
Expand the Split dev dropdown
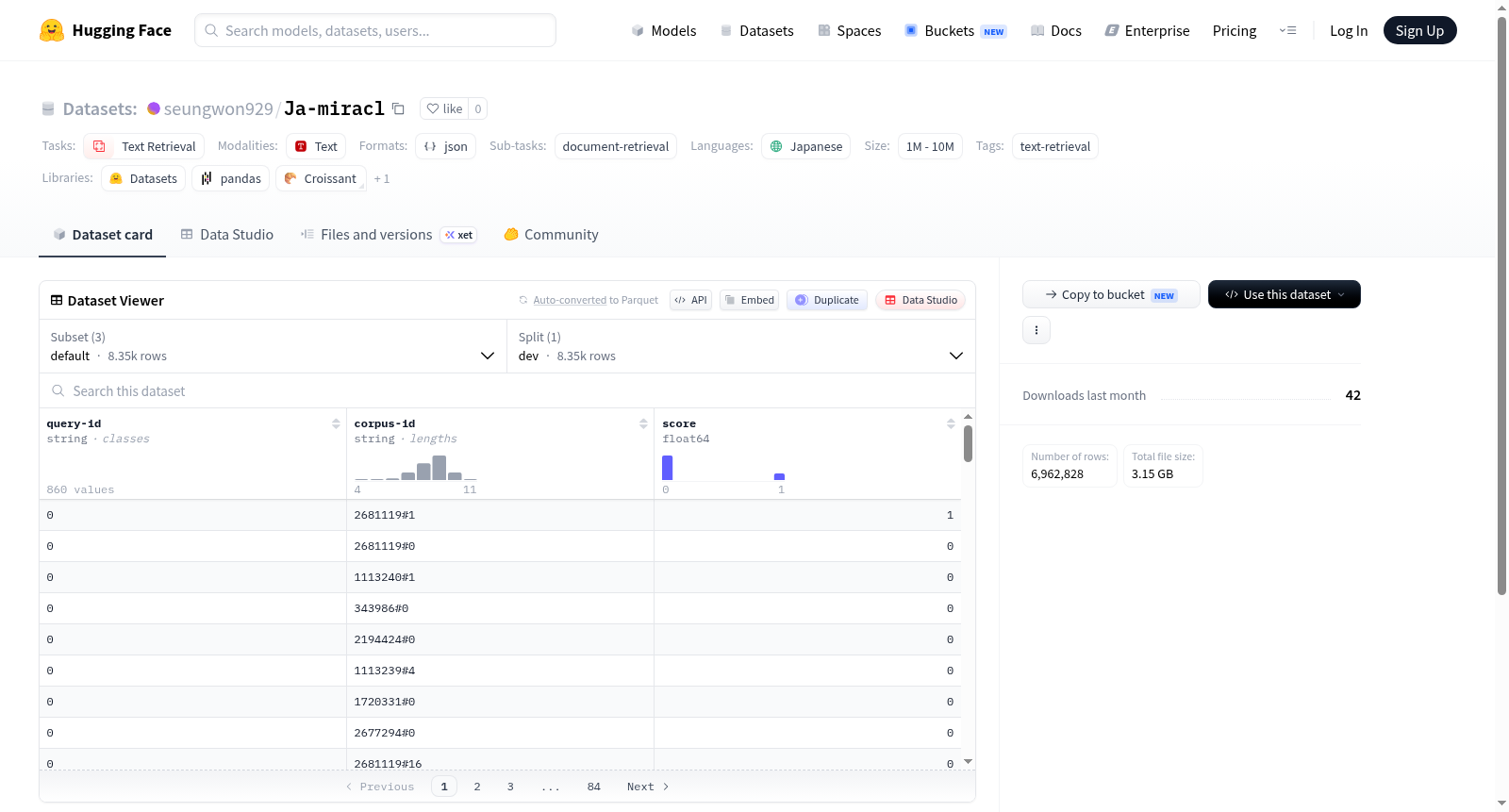tap(741, 346)
